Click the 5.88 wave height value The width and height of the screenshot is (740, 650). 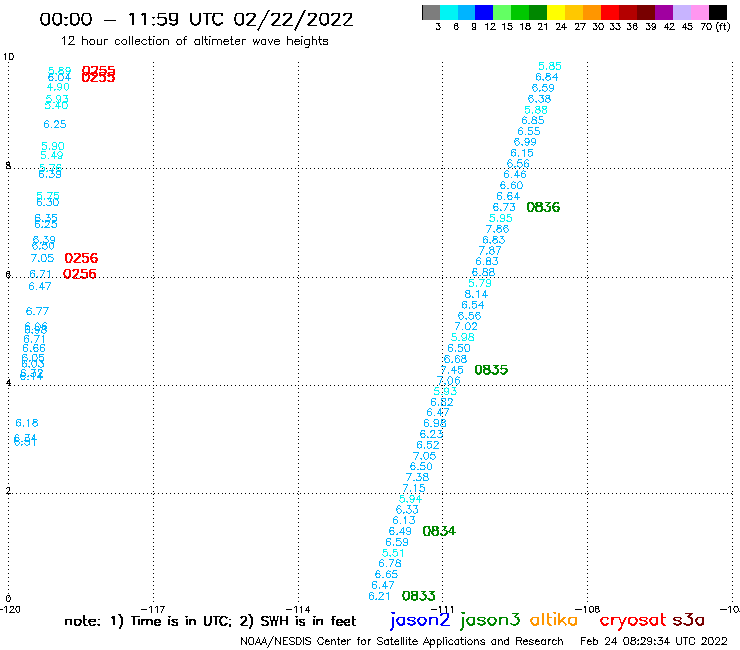(x=536, y=110)
